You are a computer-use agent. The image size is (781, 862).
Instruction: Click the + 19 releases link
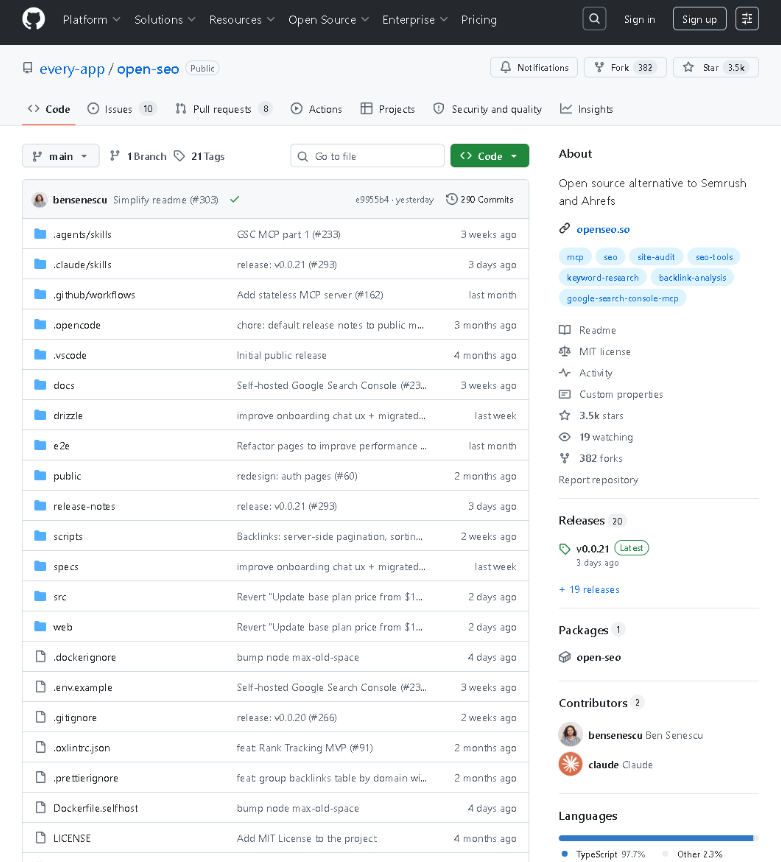tap(589, 590)
